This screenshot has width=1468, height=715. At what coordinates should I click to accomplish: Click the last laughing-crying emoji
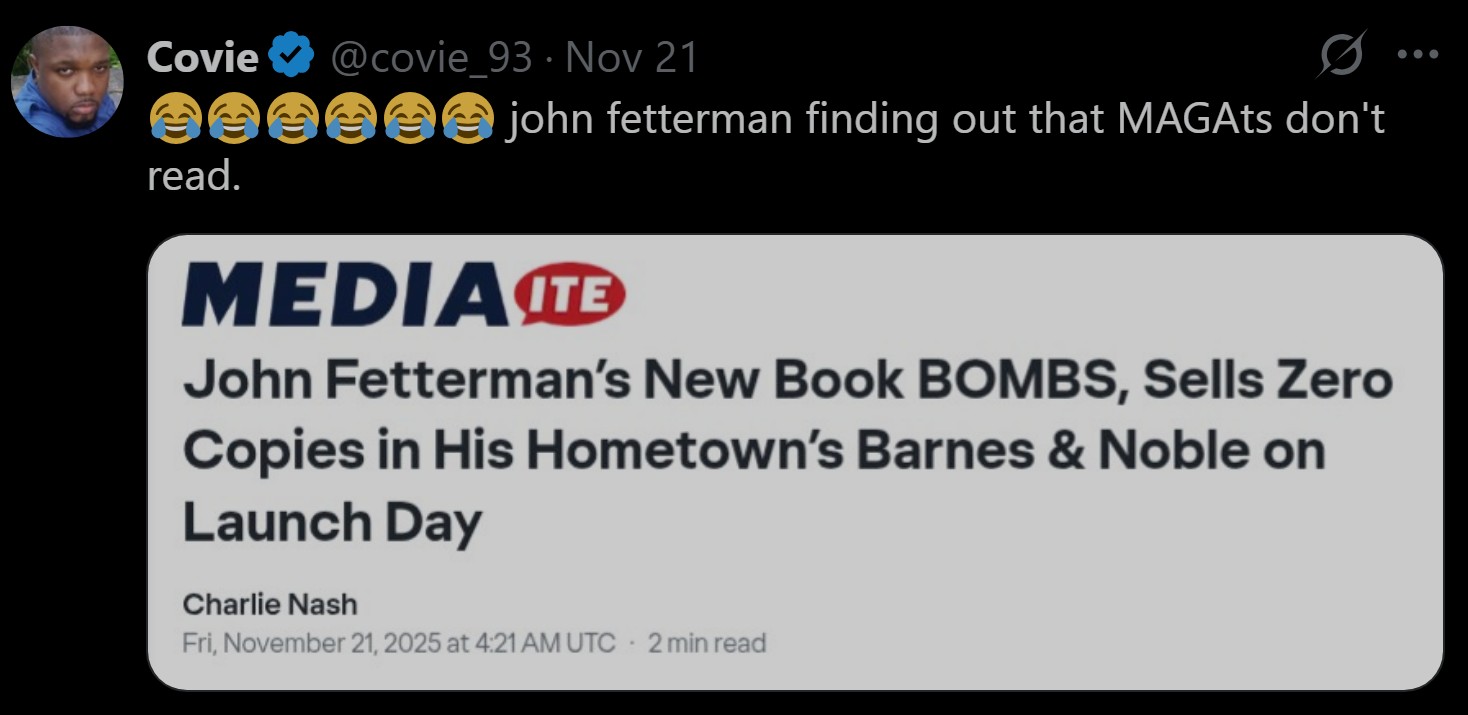(x=467, y=120)
